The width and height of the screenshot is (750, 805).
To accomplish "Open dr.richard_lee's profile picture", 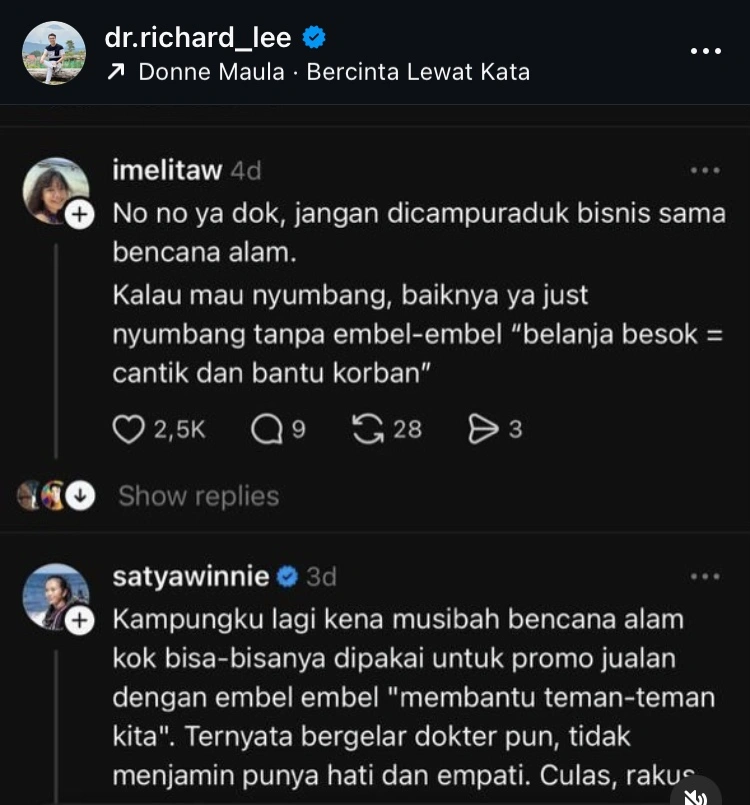I will pyautogui.click(x=55, y=52).
